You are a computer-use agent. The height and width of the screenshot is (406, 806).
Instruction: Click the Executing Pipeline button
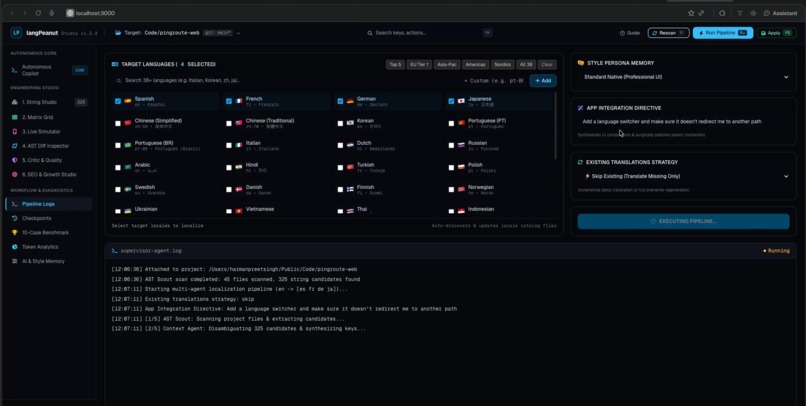coord(684,222)
